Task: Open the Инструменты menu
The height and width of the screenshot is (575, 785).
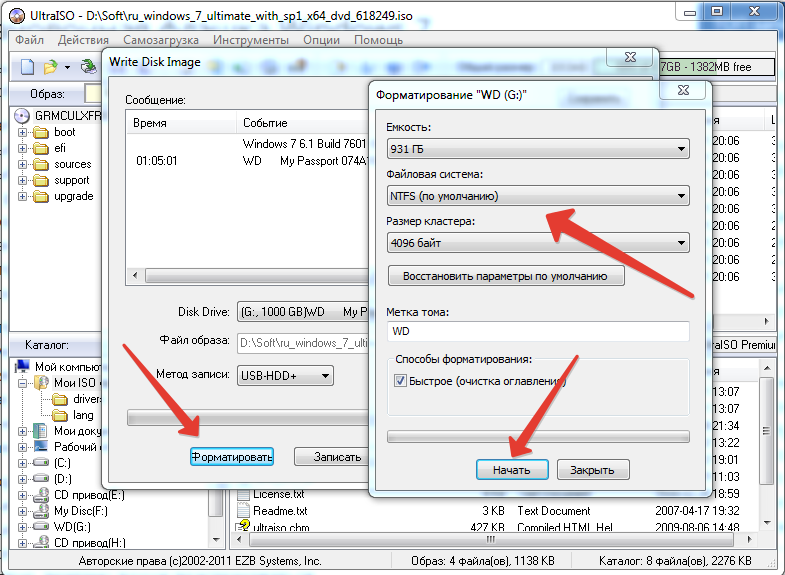Action: (251, 40)
